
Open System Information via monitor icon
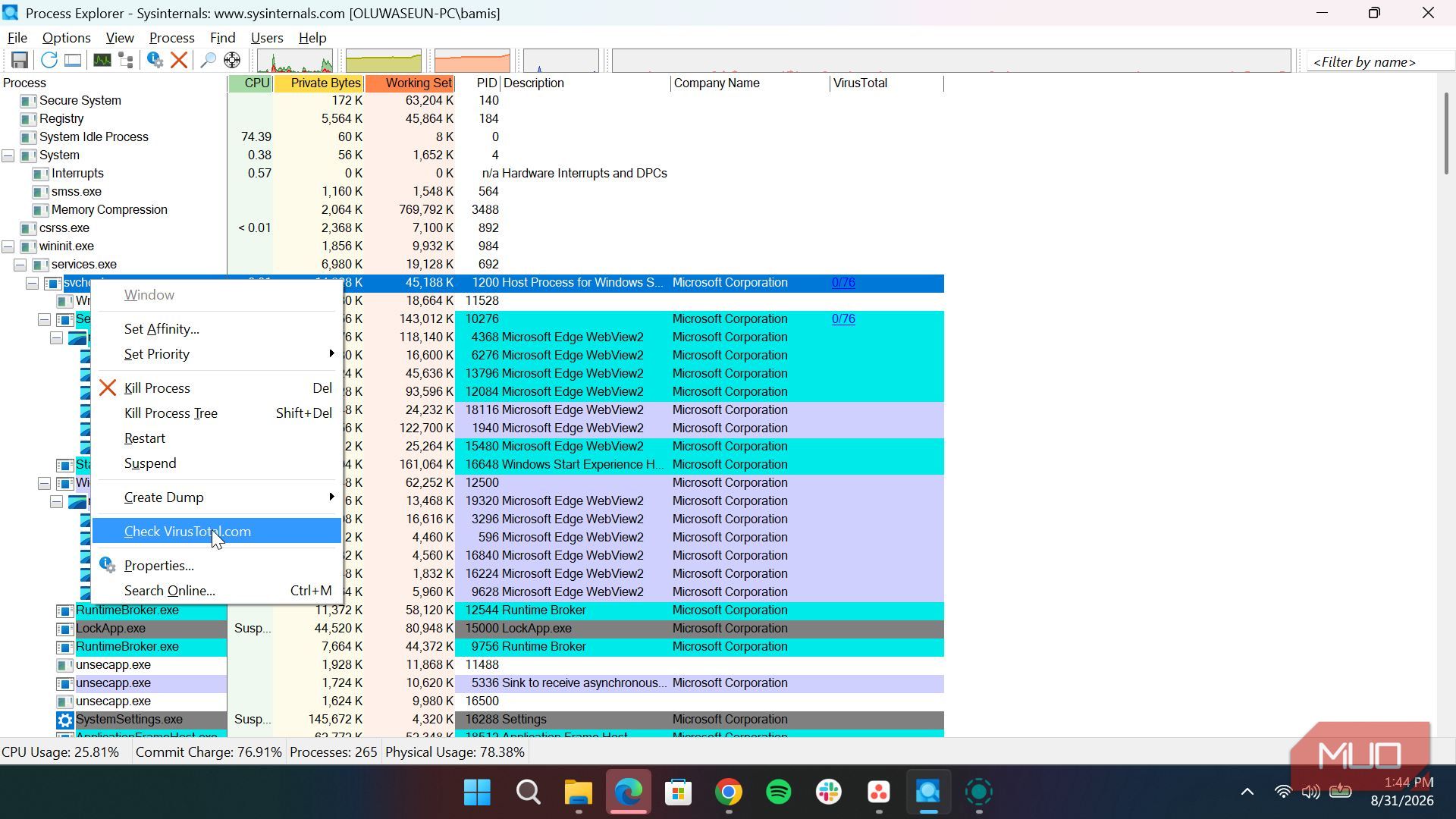(x=102, y=61)
